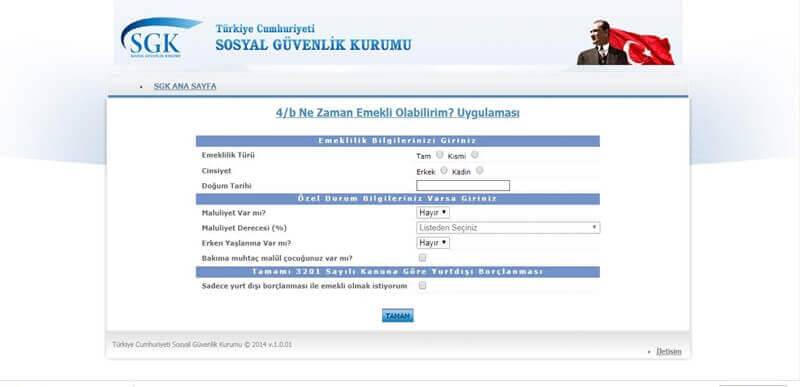Click the Özel Durum Bilgileriniz section header
Image resolution: width=800 pixels, height=387 pixels.
(397, 199)
